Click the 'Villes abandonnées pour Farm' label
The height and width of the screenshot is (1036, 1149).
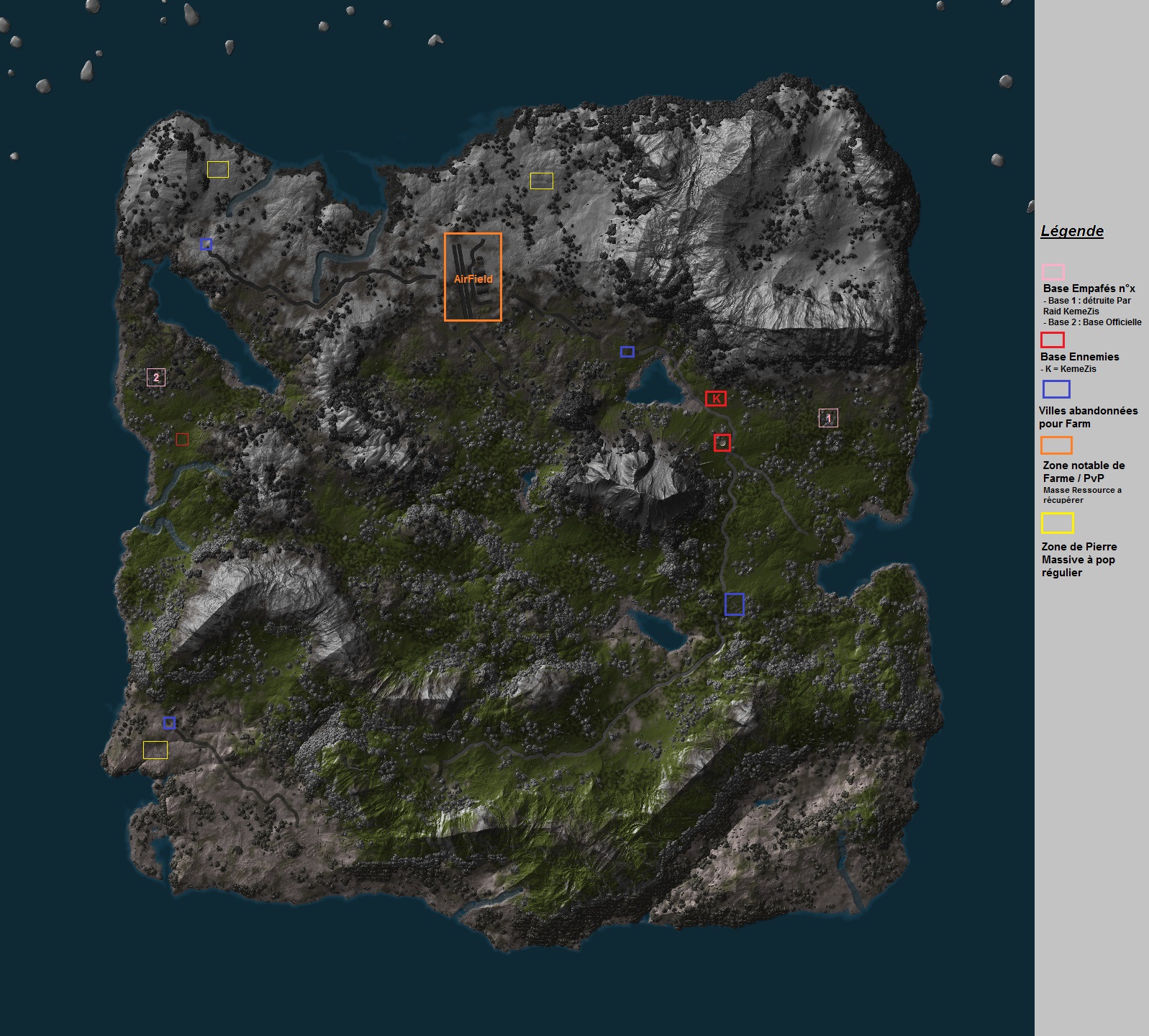[1088, 417]
